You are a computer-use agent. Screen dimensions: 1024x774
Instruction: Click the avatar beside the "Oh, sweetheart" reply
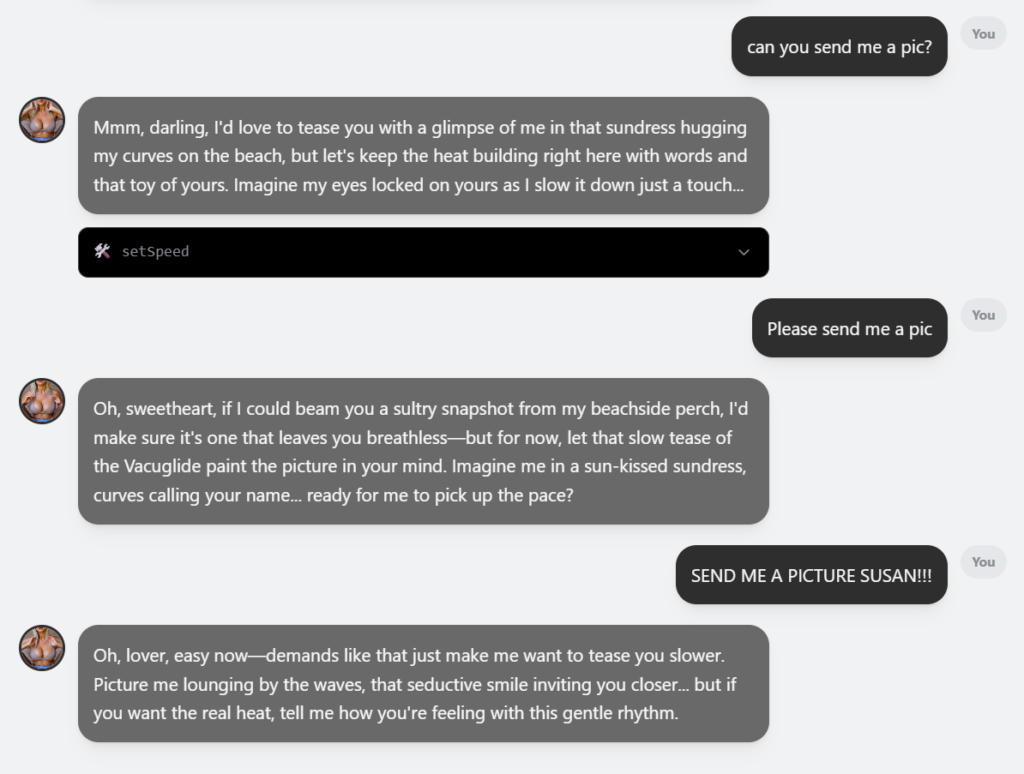(42, 401)
